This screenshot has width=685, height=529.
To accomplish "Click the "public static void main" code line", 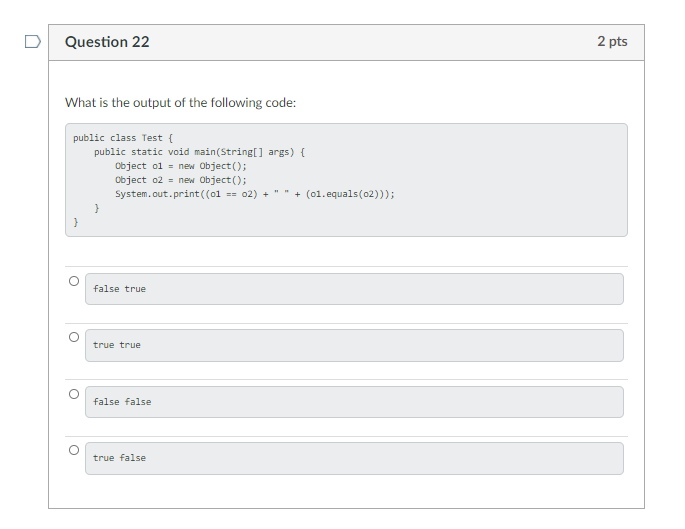I will click(x=199, y=152).
